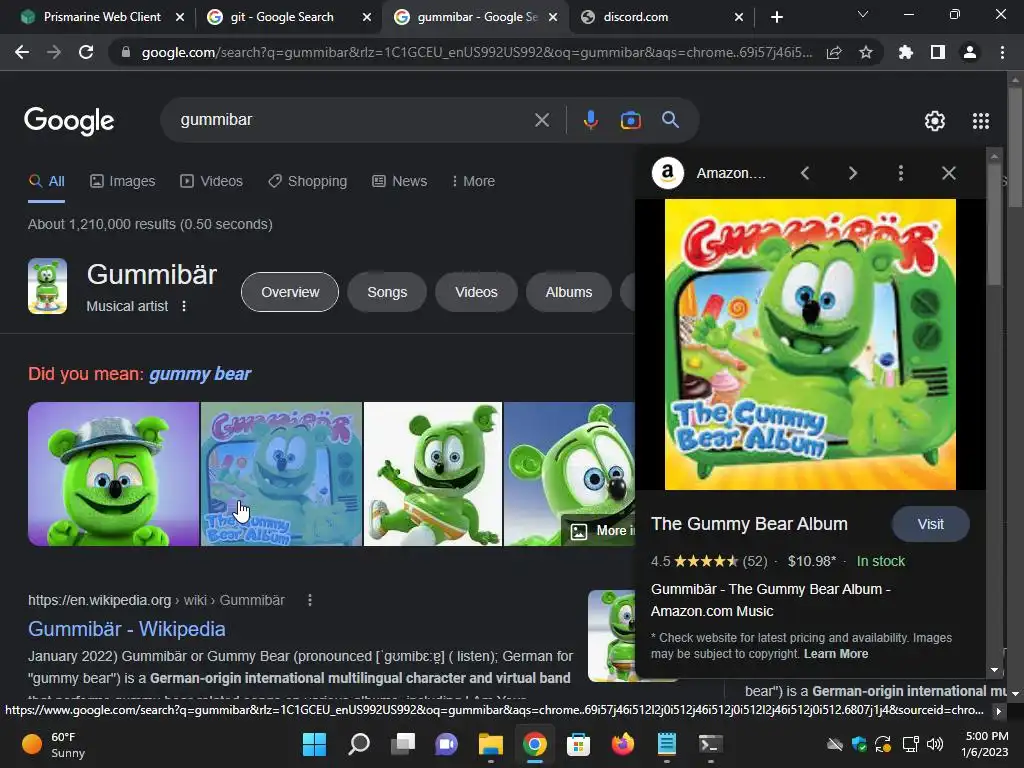
Task: Click the Overview chip for Gummibär
Action: (290, 292)
